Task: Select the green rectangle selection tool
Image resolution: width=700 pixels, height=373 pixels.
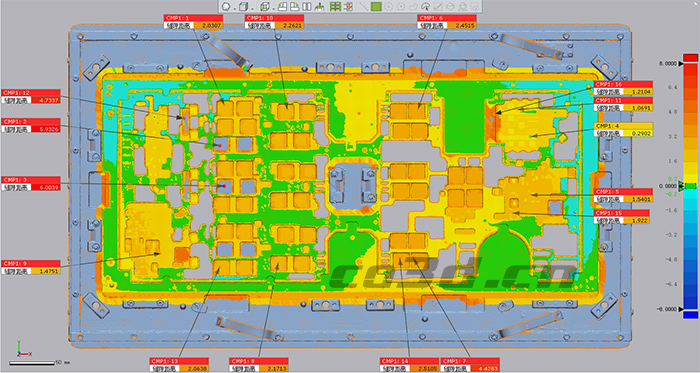Action: (376, 6)
